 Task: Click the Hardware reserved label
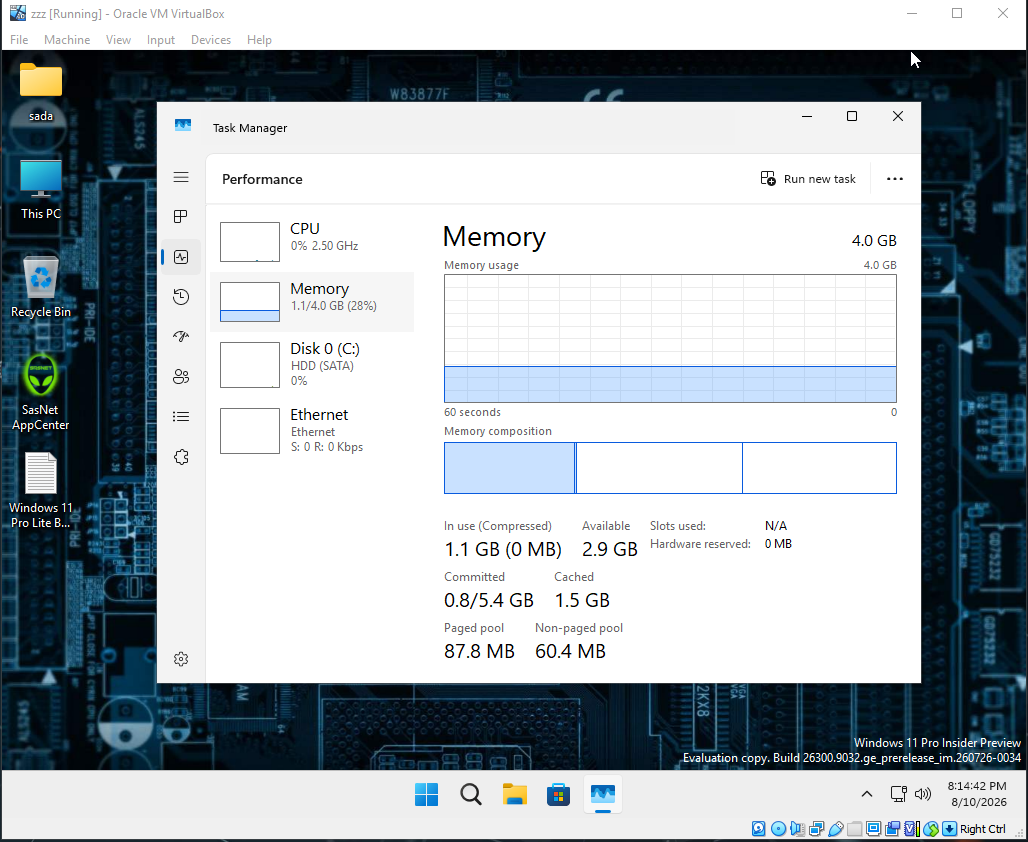[700, 544]
